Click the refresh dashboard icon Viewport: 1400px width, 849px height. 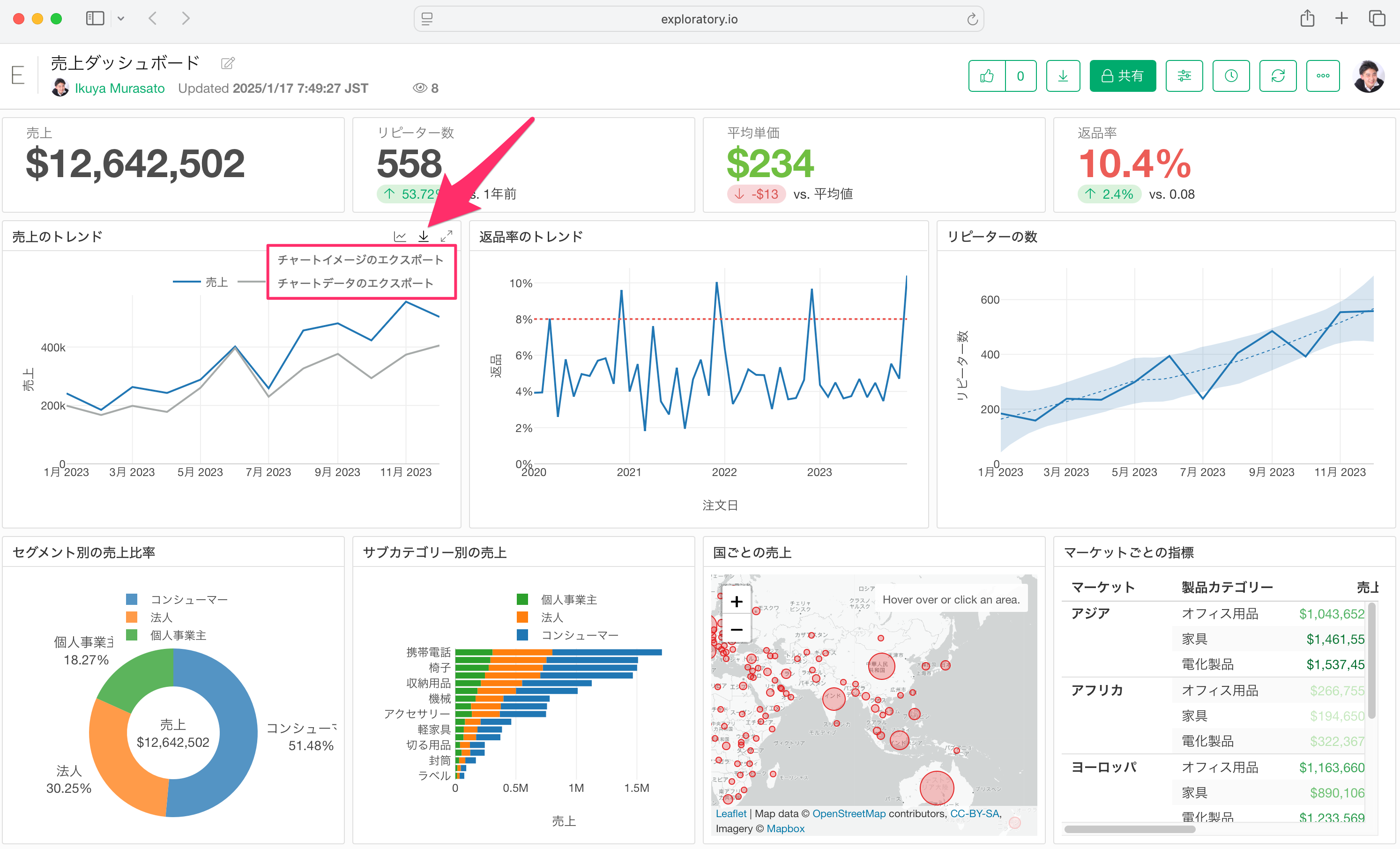pyautogui.click(x=1278, y=76)
